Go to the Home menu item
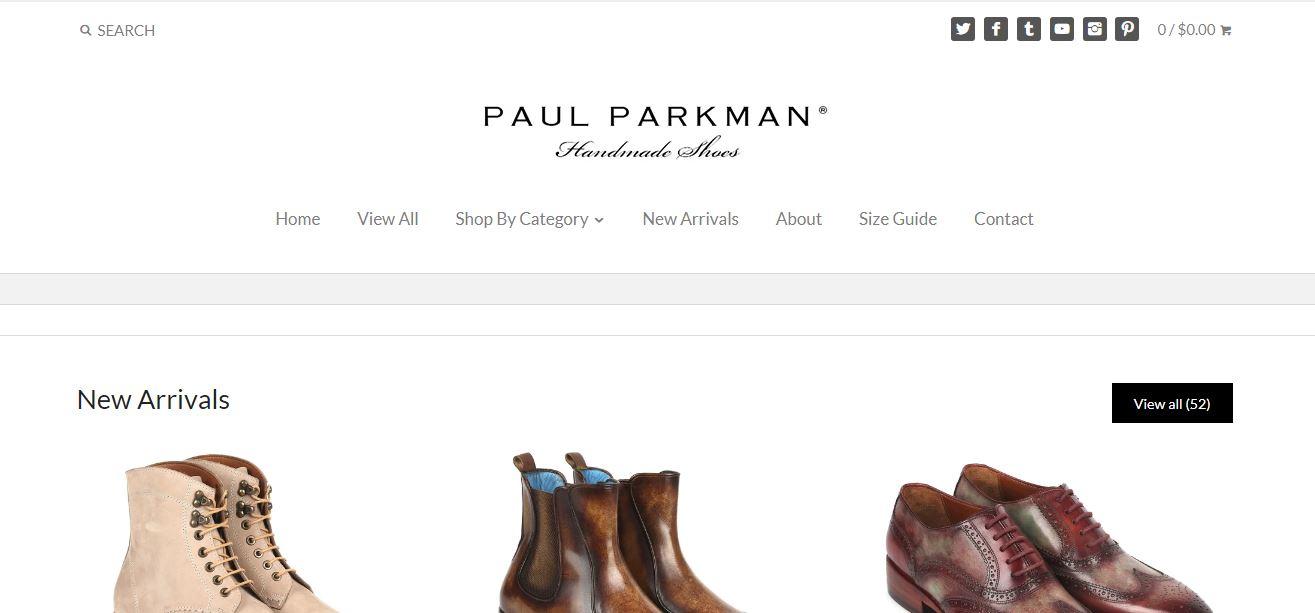1315x613 pixels. [x=298, y=219]
